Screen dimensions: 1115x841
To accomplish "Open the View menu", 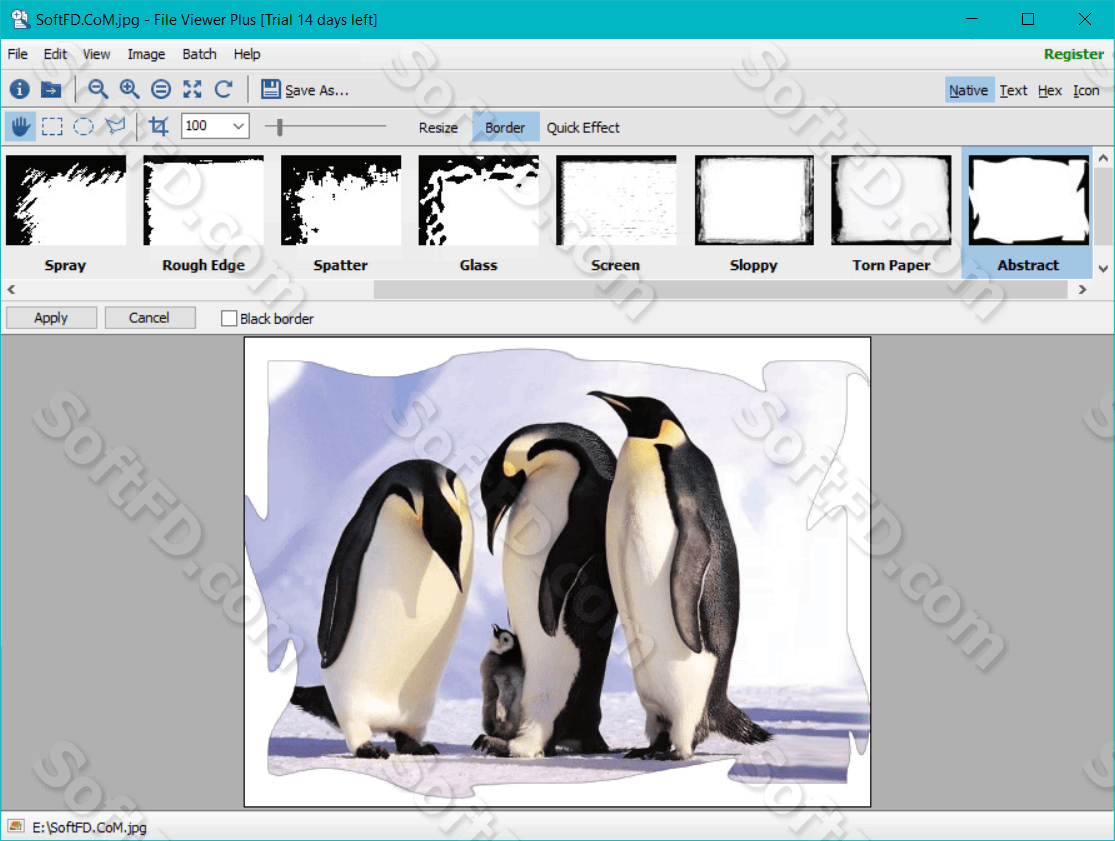I will pos(96,54).
